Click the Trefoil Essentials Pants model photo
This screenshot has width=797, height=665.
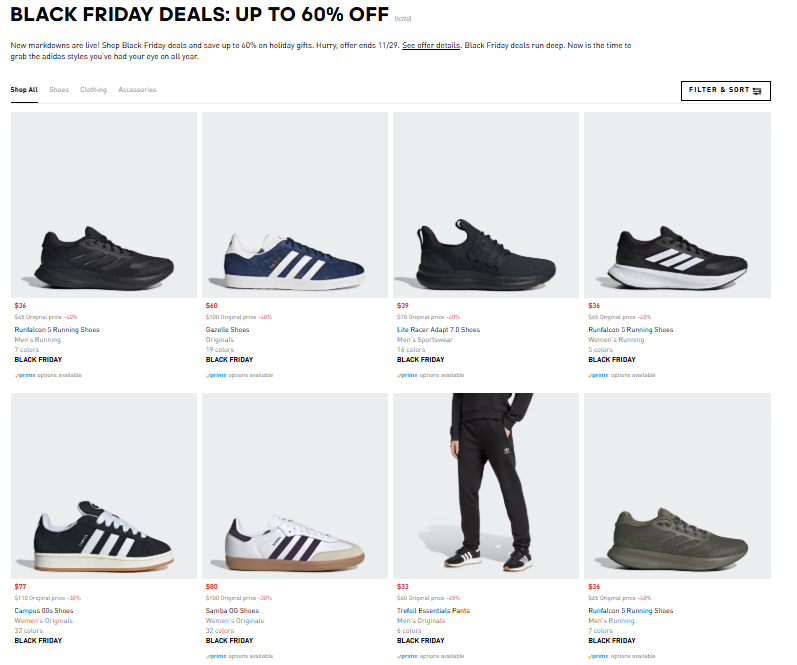click(x=486, y=486)
